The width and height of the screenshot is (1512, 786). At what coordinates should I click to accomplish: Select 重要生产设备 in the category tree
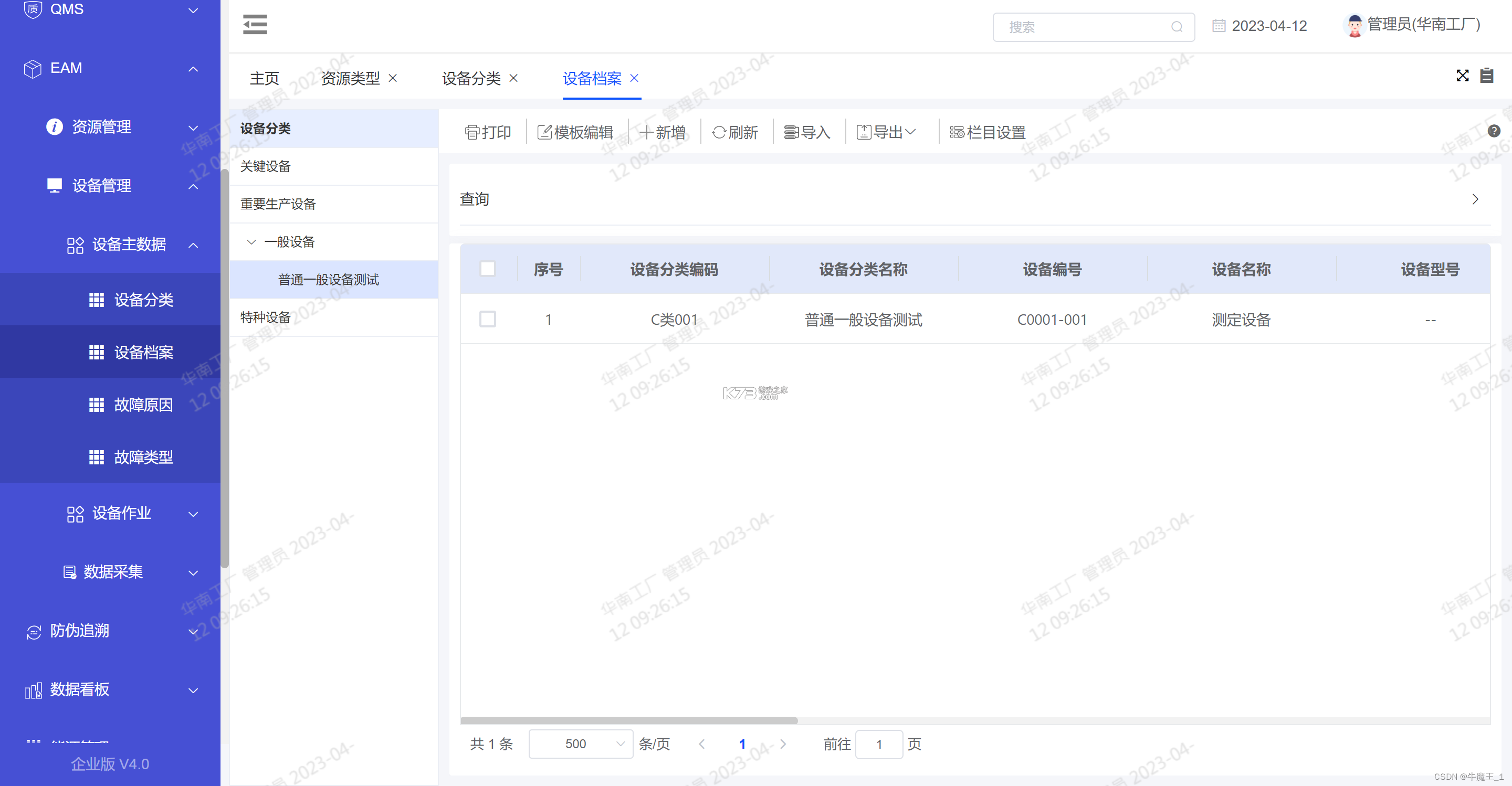click(334, 204)
